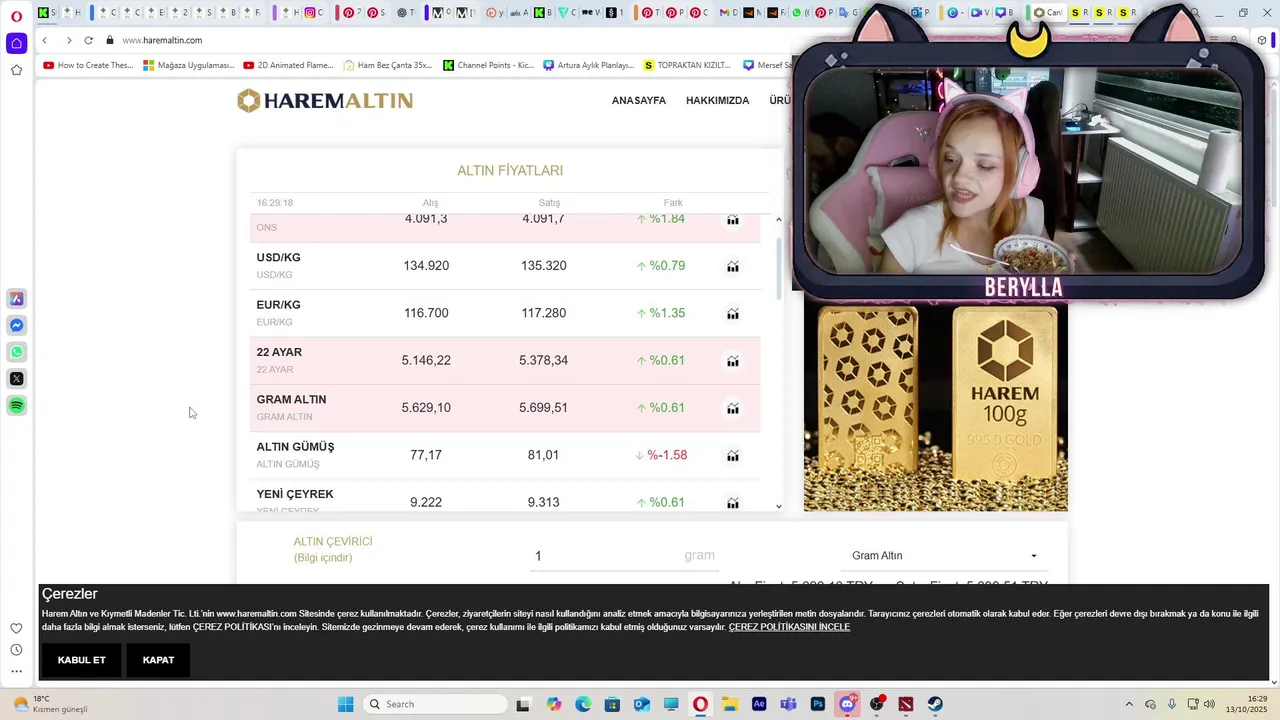
Task: Open the Gram Altın converter dropdown
Action: pos(944,556)
